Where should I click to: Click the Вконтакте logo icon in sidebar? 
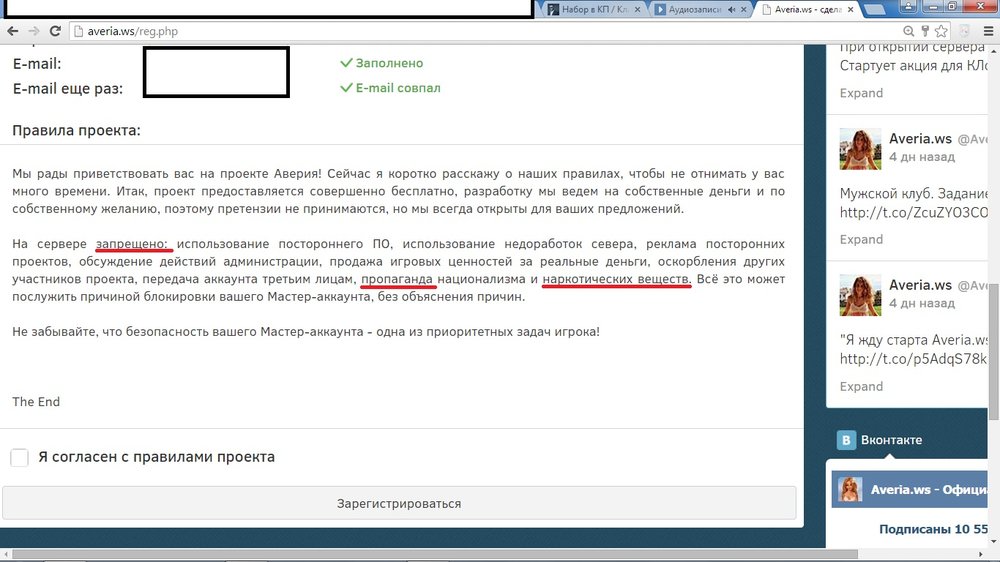point(846,440)
